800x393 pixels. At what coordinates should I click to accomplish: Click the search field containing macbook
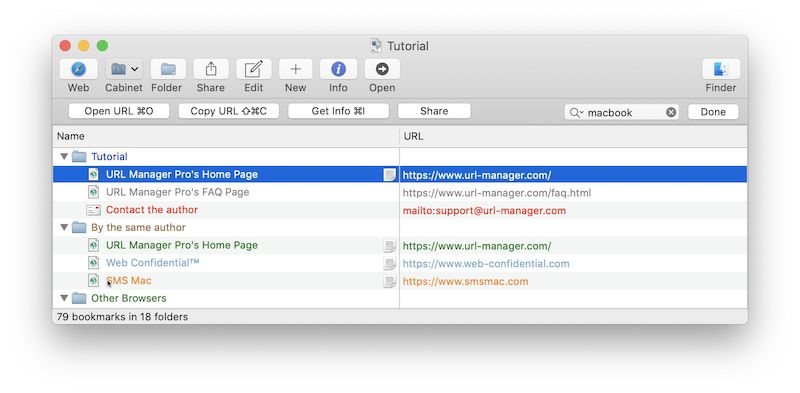tap(621, 112)
